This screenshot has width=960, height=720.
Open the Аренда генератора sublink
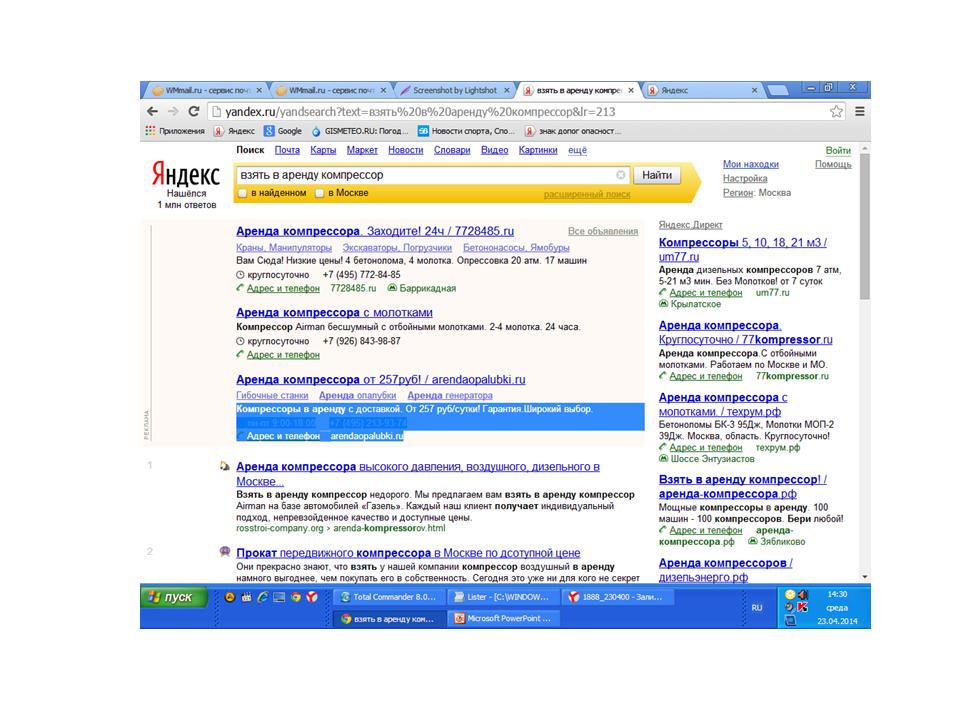(450, 396)
